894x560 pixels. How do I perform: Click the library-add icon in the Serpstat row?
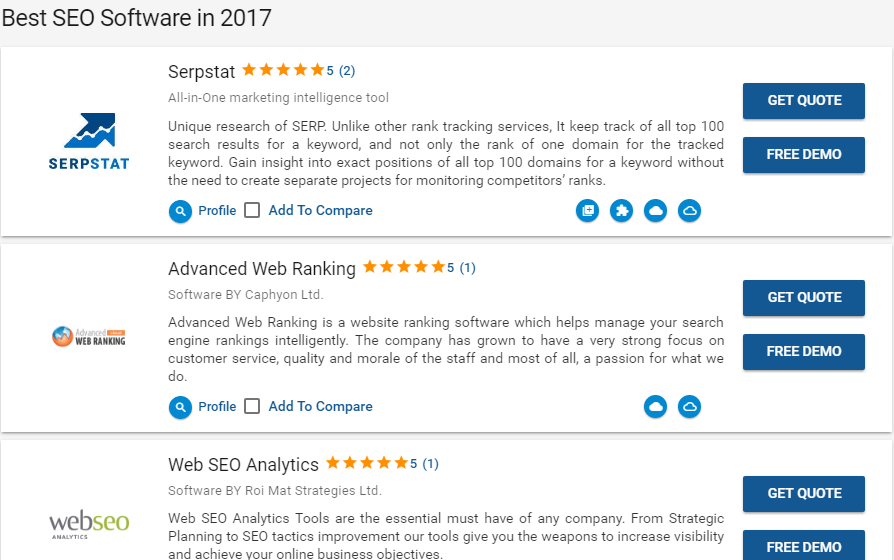(587, 211)
